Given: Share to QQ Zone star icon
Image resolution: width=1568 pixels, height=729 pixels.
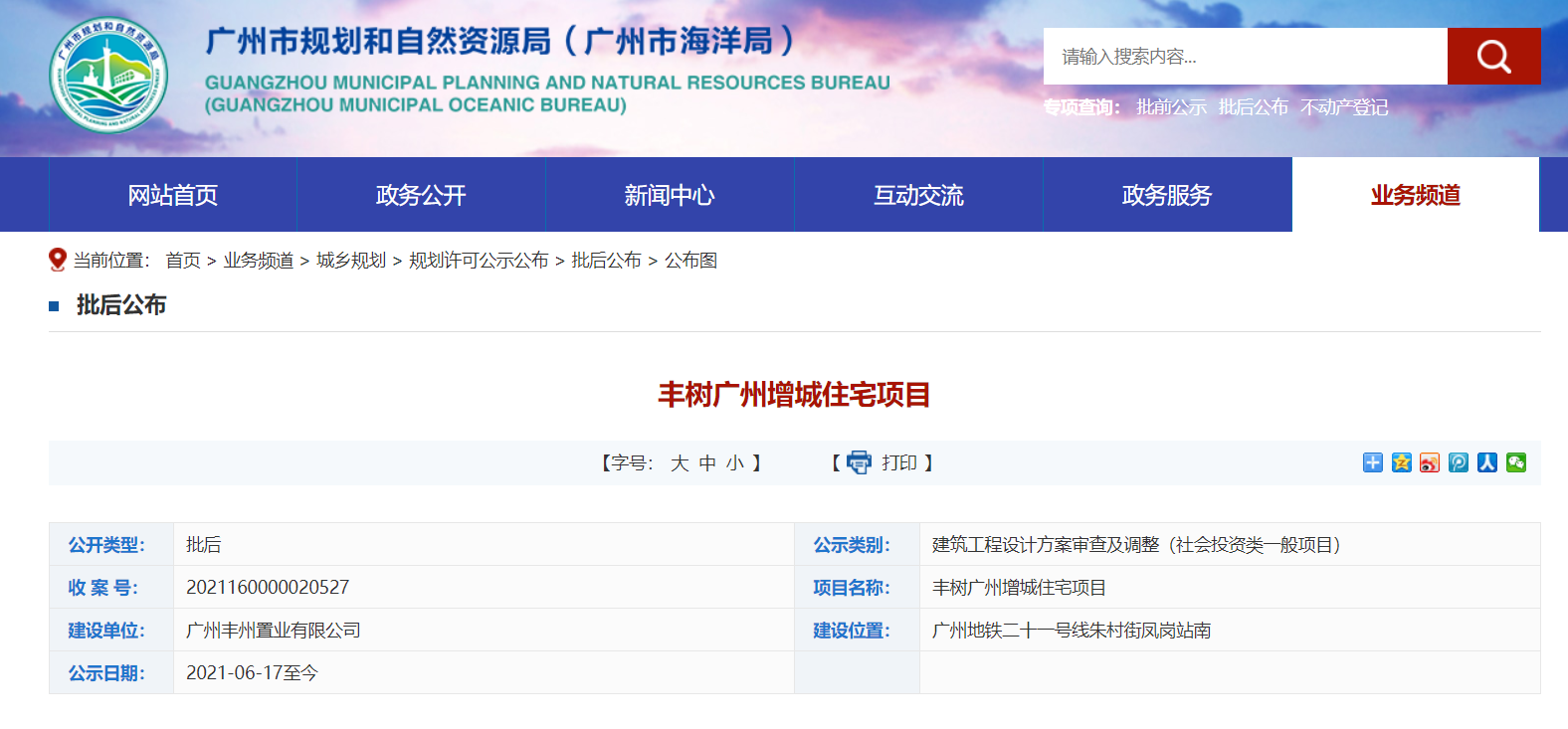Looking at the screenshot, I should point(1402,462).
